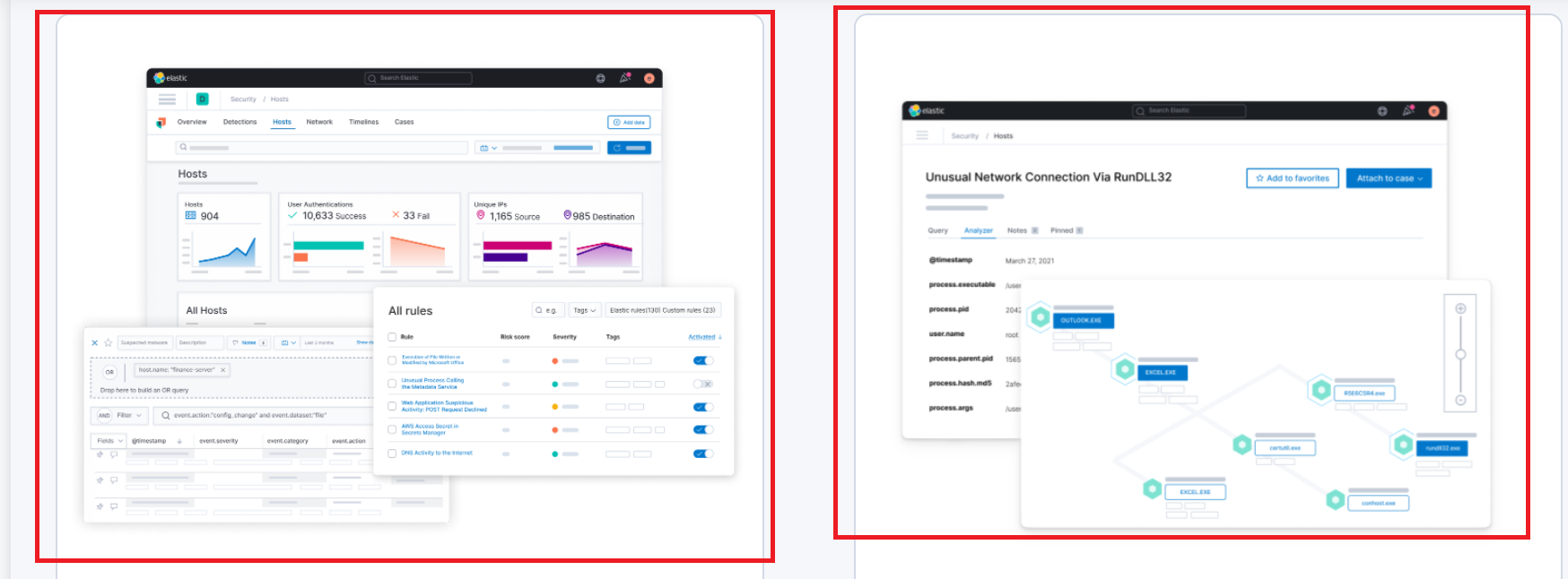The width and height of the screenshot is (1568, 579).
Task: Open the Web Application Suspicious Activity rule link
Action: click(x=444, y=406)
